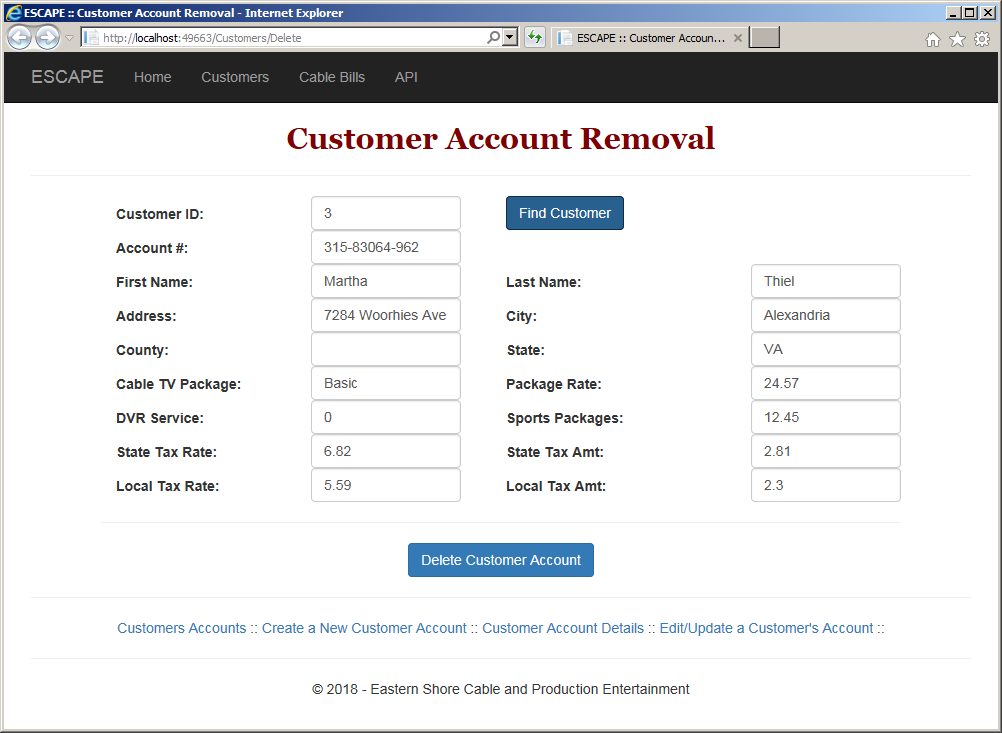This screenshot has width=1002, height=733.
Task: Click the Internet Explorer logo in title bar
Action: (13, 13)
